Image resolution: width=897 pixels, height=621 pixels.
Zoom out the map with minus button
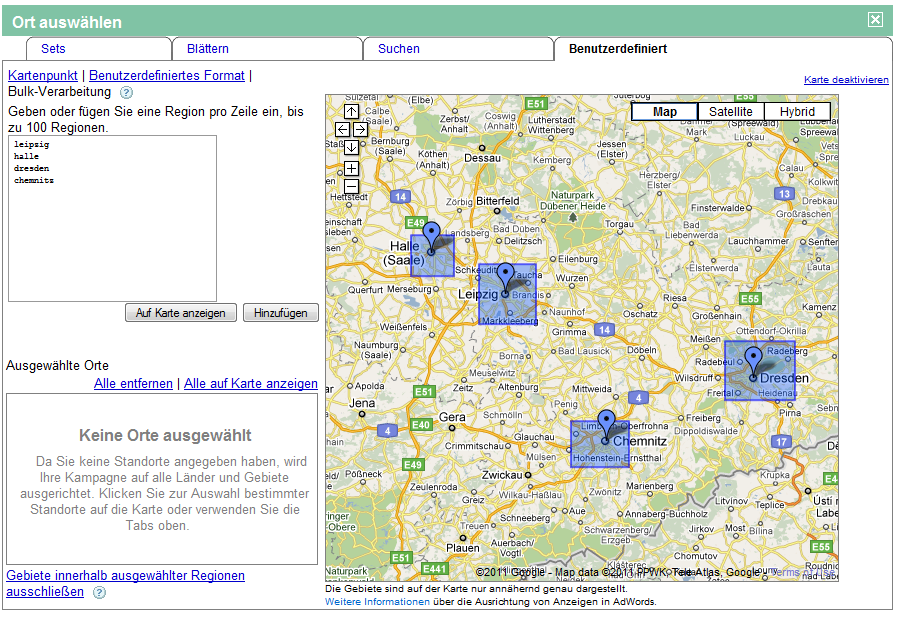click(351, 186)
